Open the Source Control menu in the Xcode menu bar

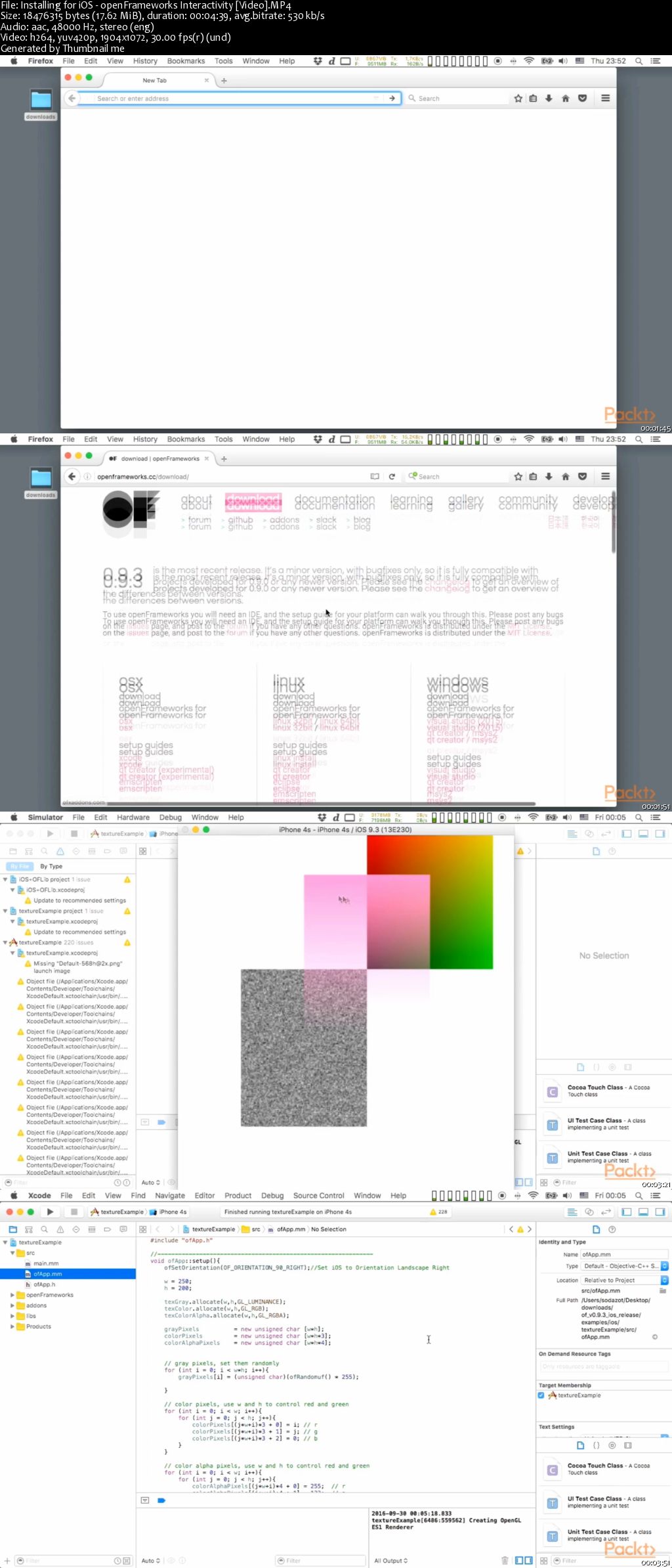coord(318,1196)
